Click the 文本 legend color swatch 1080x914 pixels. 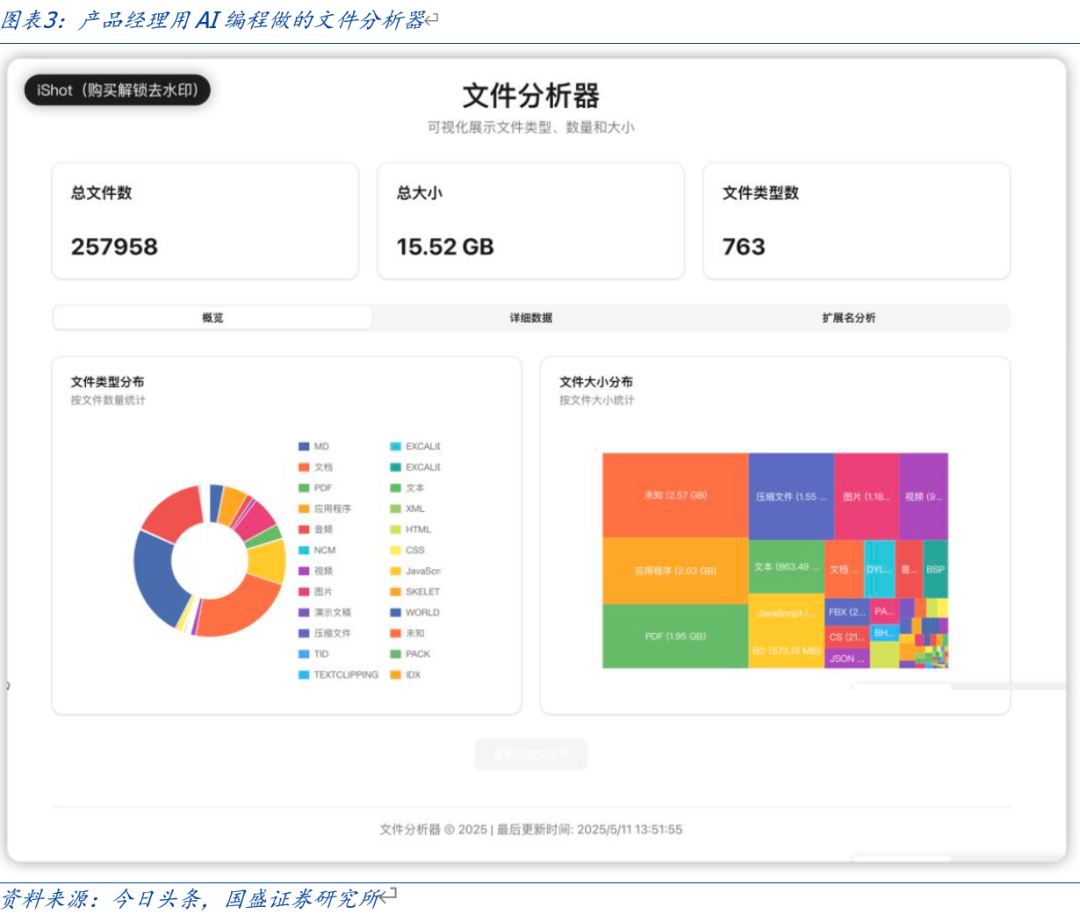pyautogui.click(x=395, y=488)
